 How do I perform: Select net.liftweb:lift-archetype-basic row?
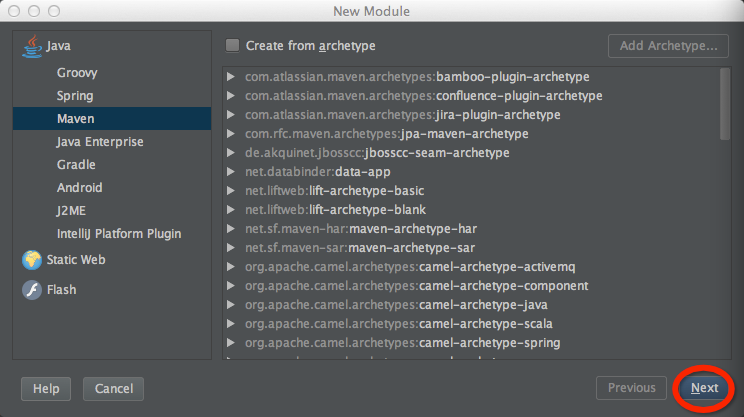335,191
